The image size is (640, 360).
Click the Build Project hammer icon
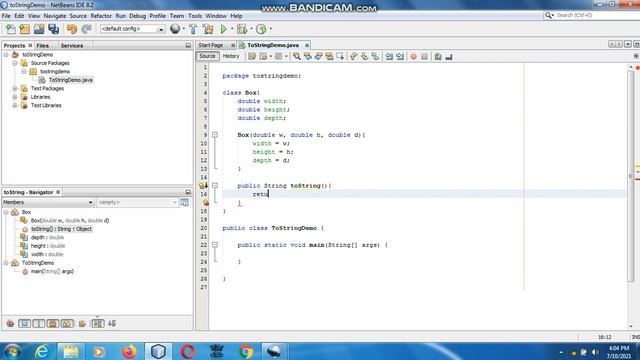[193, 29]
